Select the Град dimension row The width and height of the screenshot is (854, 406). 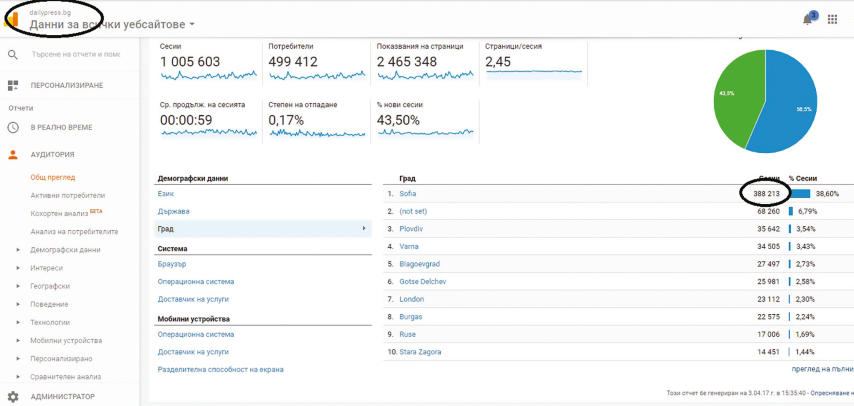click(x=262, y=229)
